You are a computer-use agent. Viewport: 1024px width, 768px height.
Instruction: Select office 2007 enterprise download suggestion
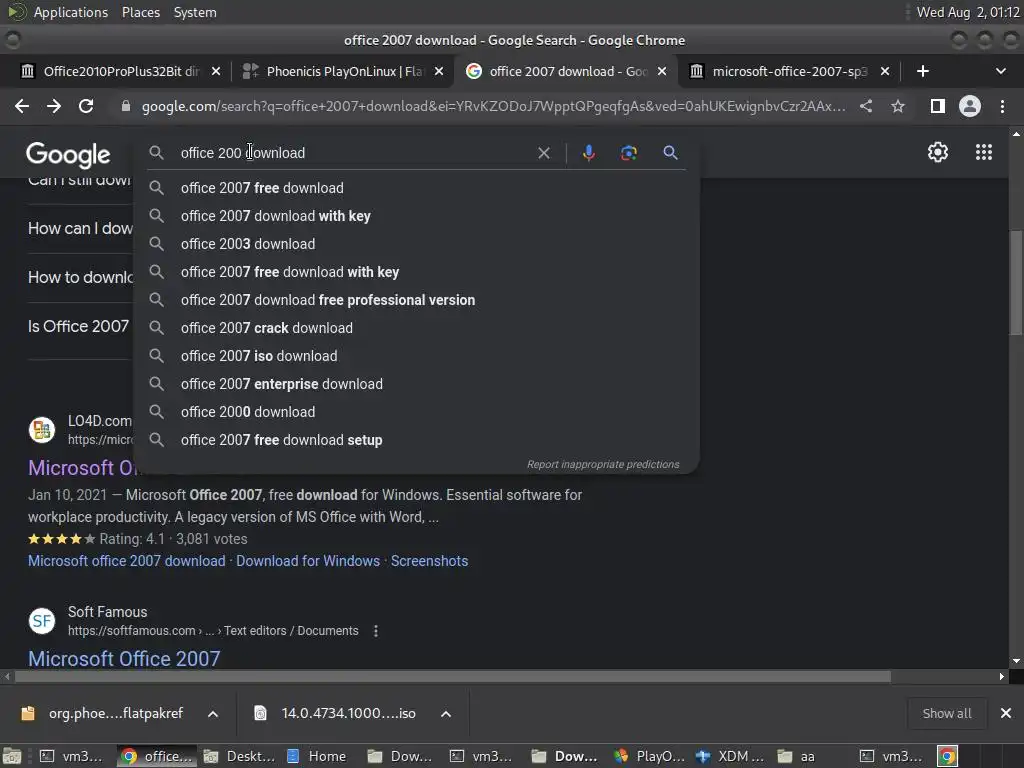pyautogui.click(x=417, y=385)
